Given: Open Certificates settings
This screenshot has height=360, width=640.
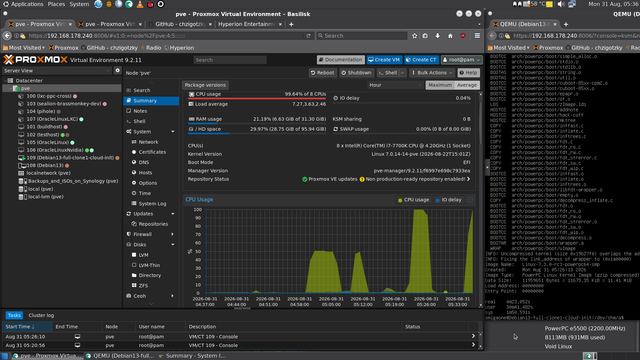Looking at the screenshot, I should 152,152.
